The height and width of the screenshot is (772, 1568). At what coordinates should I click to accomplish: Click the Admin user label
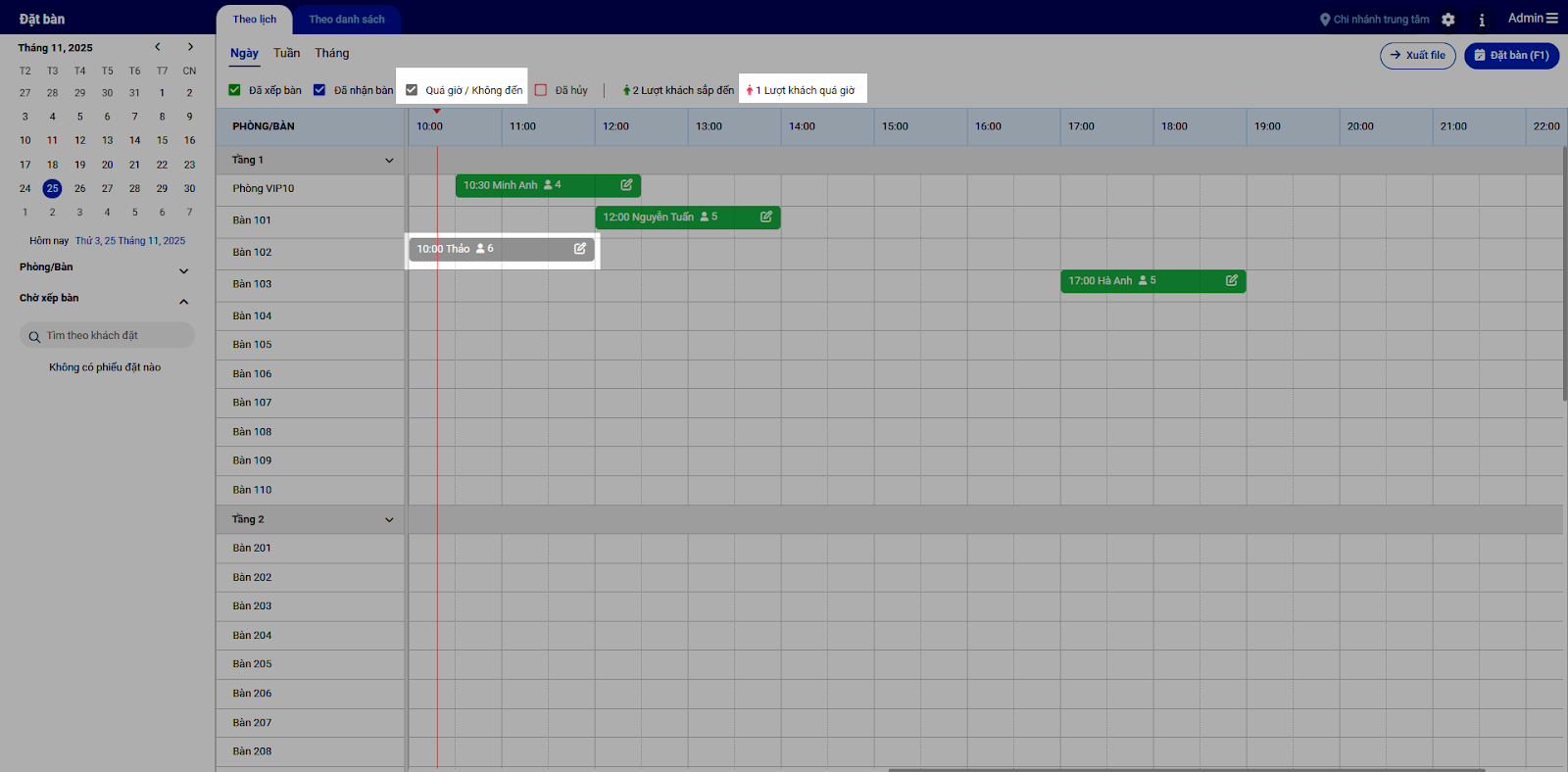pos(1525,19)
